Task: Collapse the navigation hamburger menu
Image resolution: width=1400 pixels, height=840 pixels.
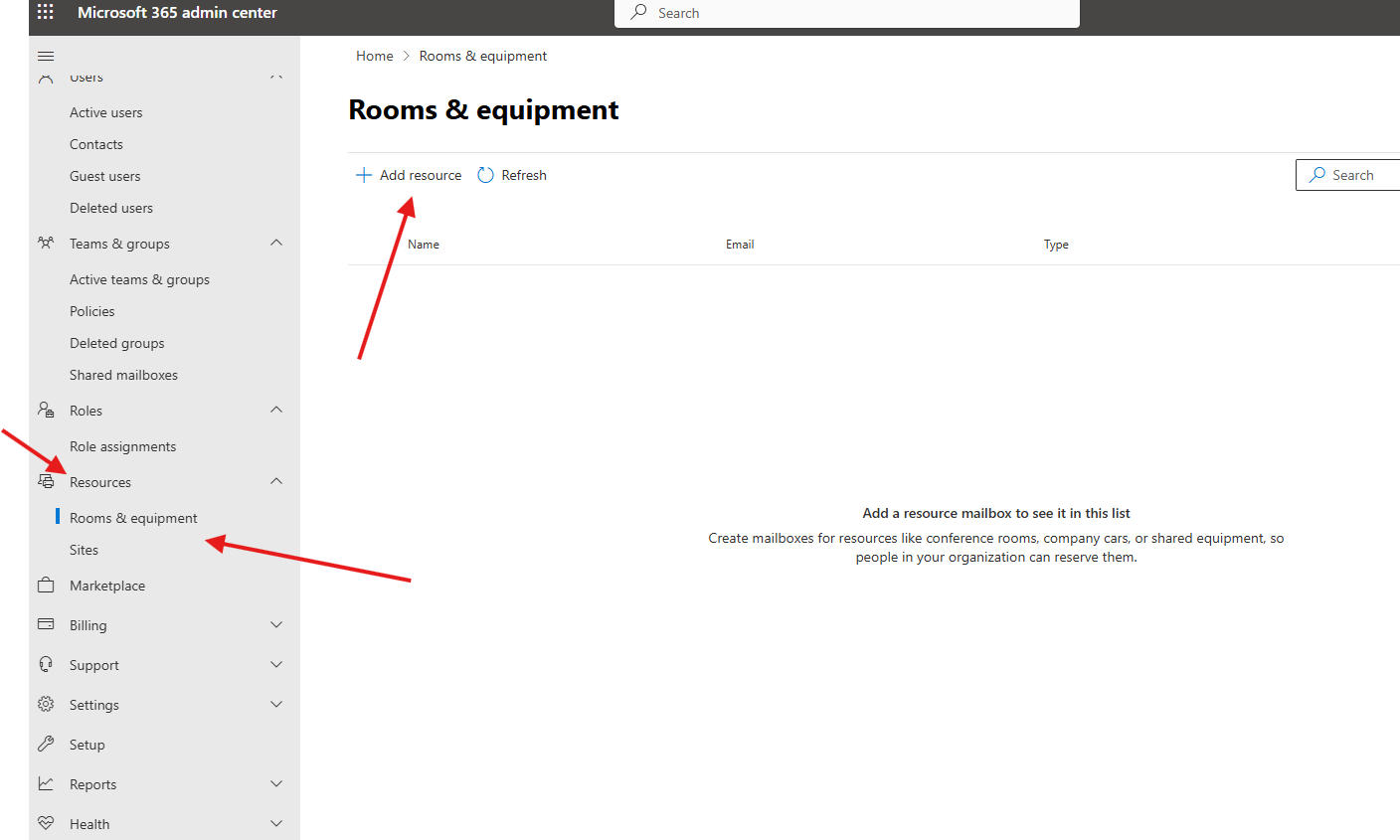Action: point(46,57)
